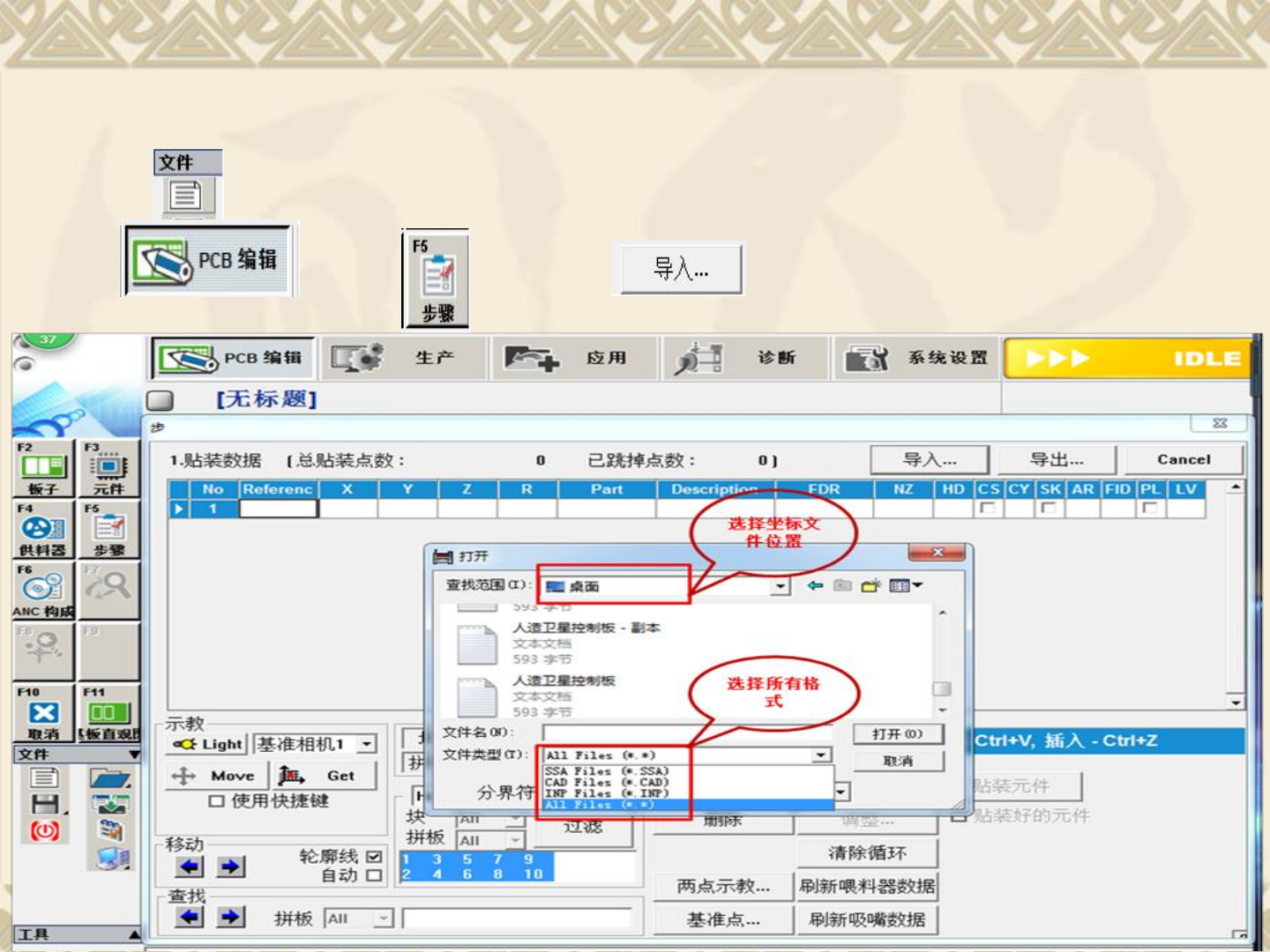This screenshot has width=1270, height=952.
Task: Open the 文件类型 combo box arrow
Action: coord(822,755)
